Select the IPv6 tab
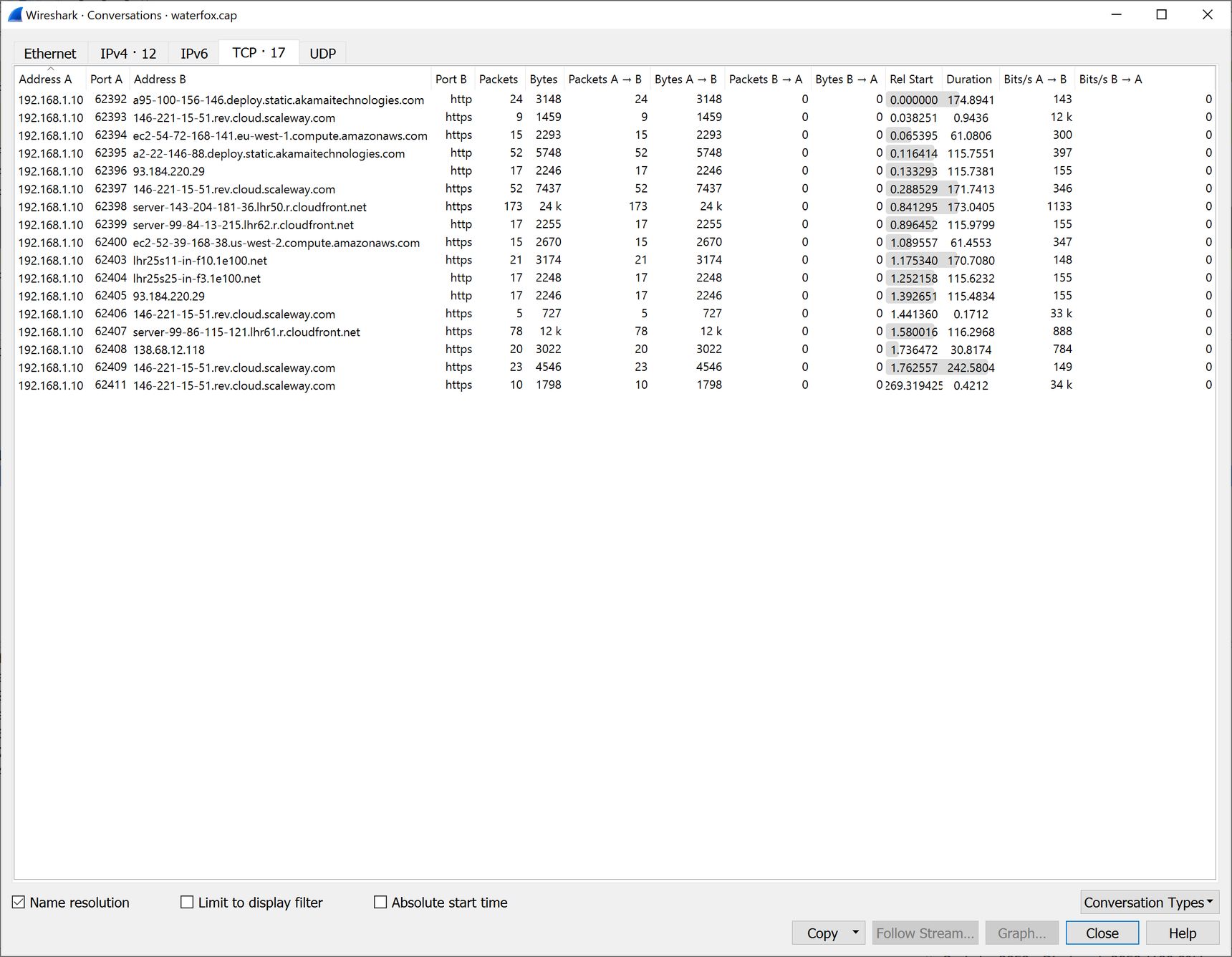 pyautogui.click(x=194, y=54)
